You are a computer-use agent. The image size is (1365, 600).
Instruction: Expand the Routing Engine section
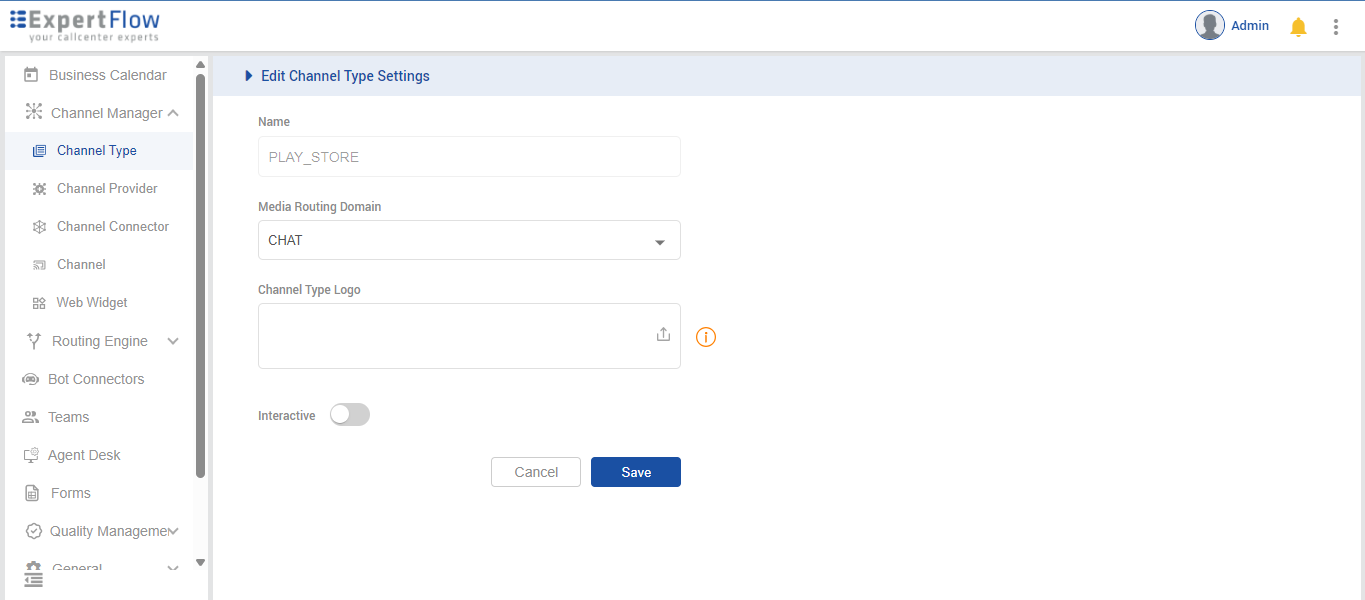point(173,341)
